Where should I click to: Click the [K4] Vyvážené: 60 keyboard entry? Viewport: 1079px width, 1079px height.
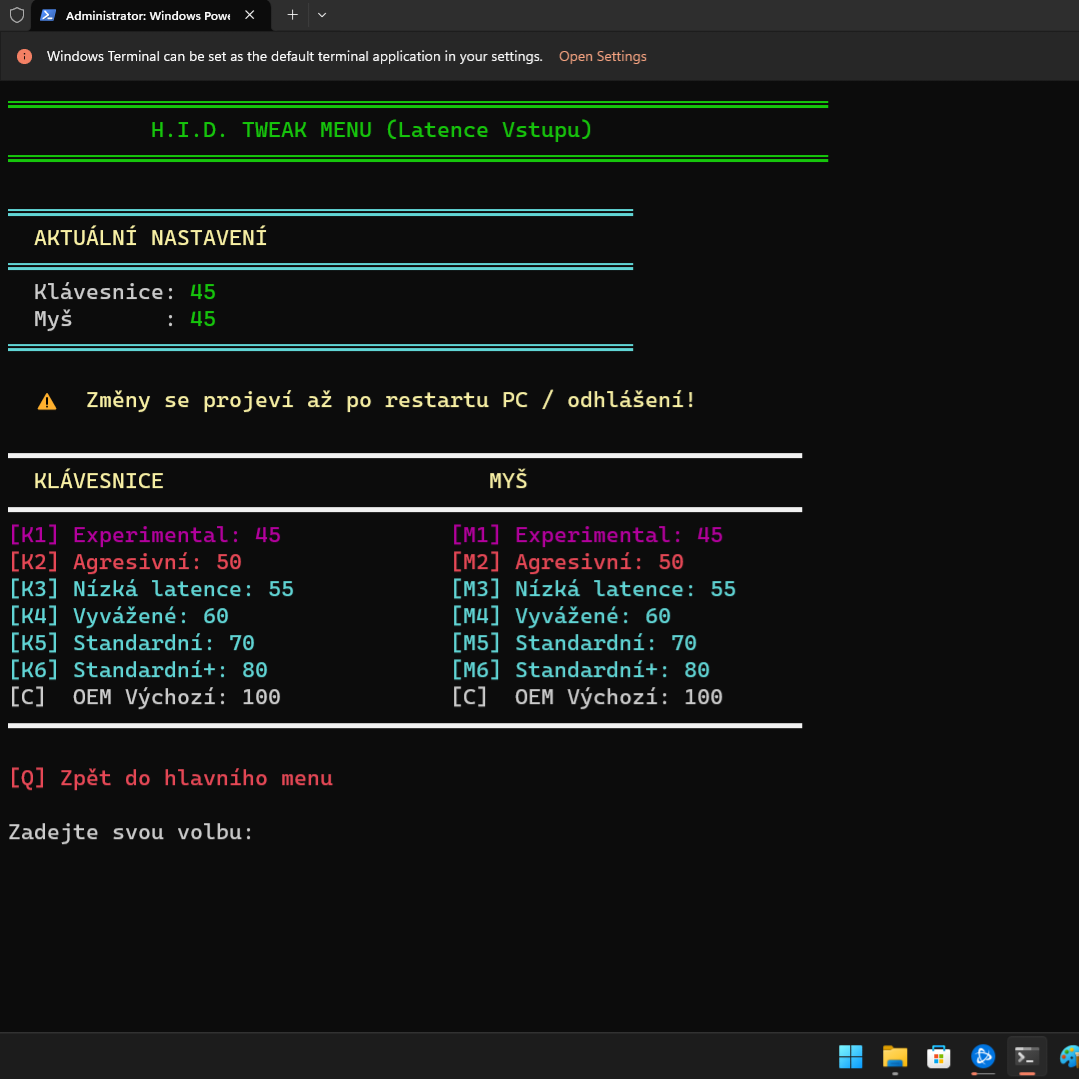pyautogui.click(x=119, y=616)
